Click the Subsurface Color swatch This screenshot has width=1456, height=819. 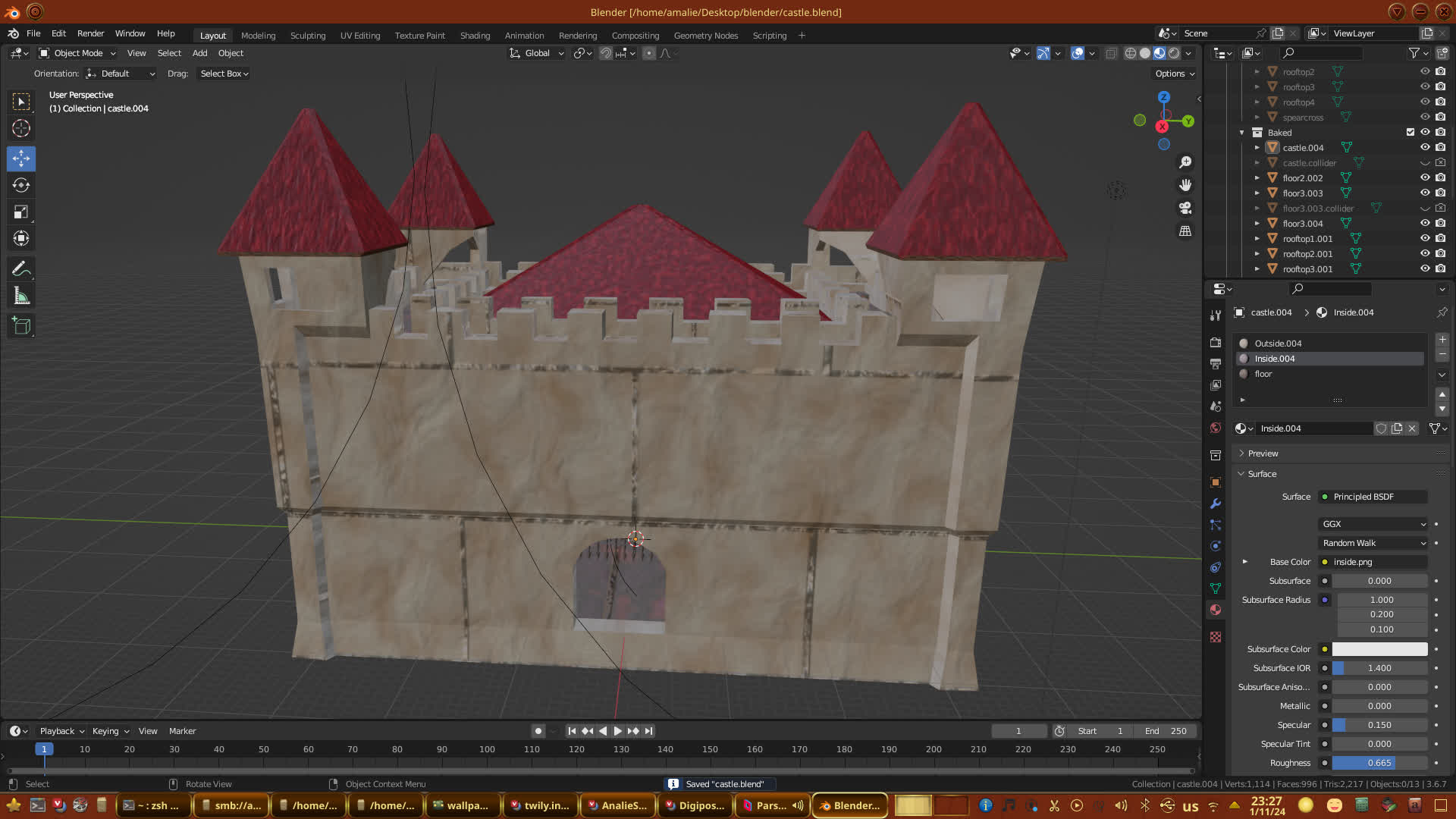pos(1379,649)
